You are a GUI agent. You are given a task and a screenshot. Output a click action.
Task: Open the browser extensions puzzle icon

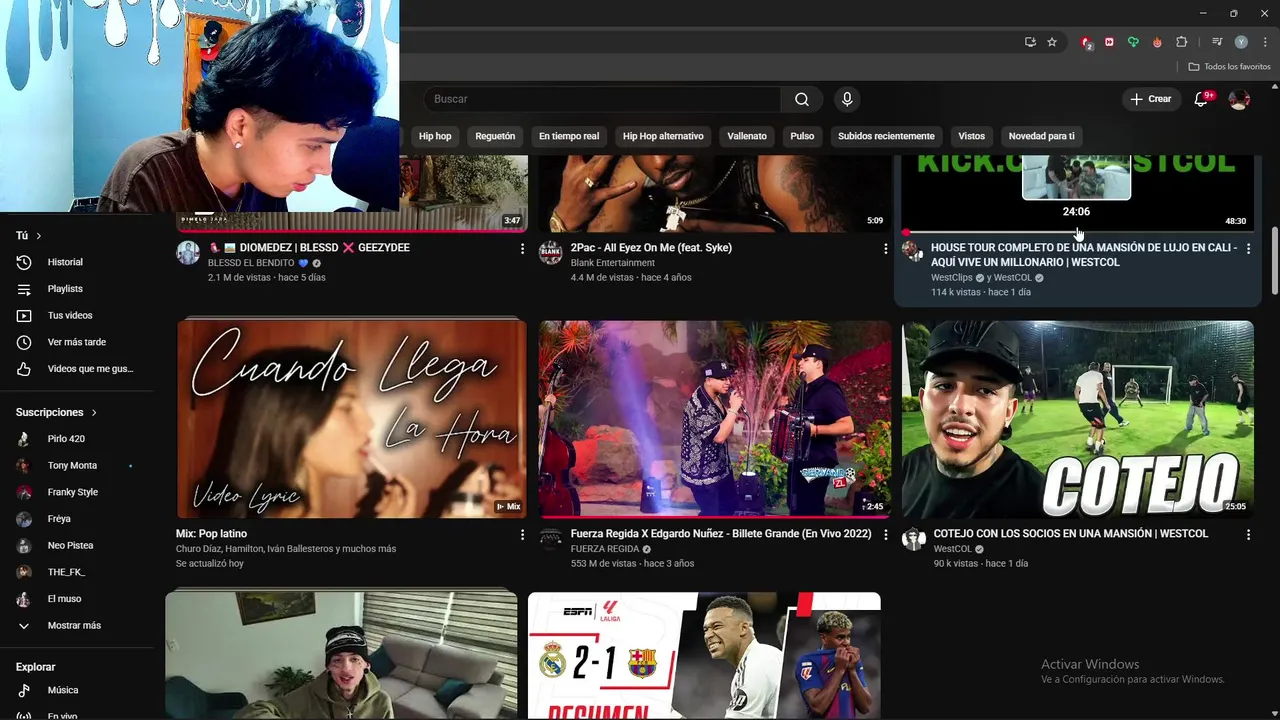tap(1181, 42)
